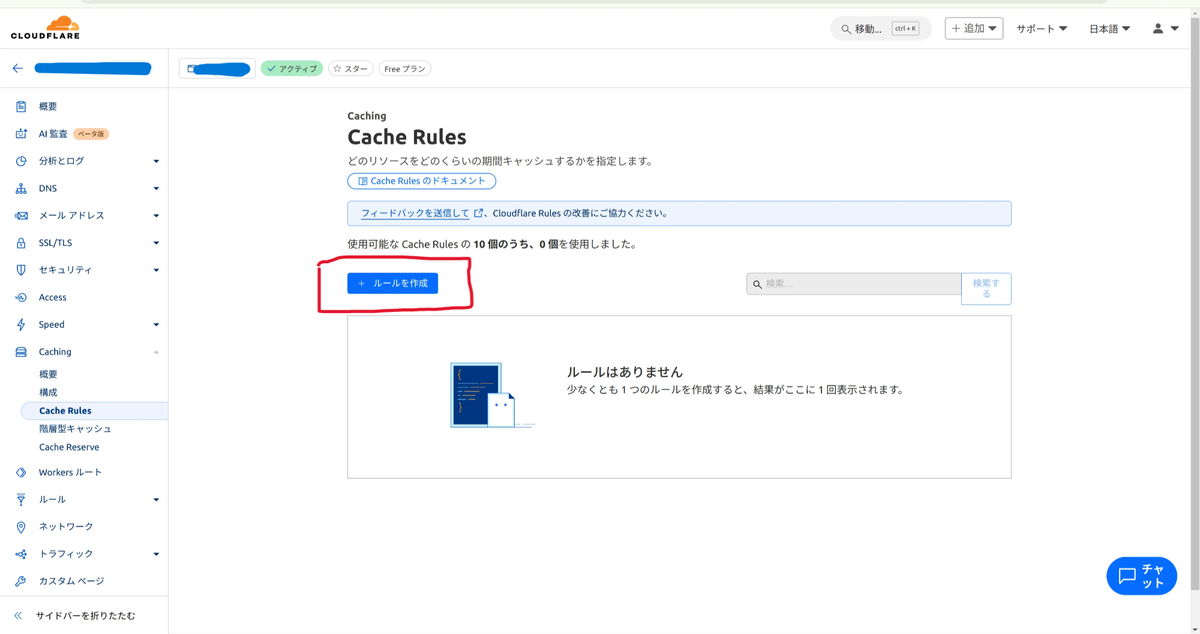Click the search magnifier icon in 検索 field
The height and width of the screenshot is (634, 1200).
[757, 284]
